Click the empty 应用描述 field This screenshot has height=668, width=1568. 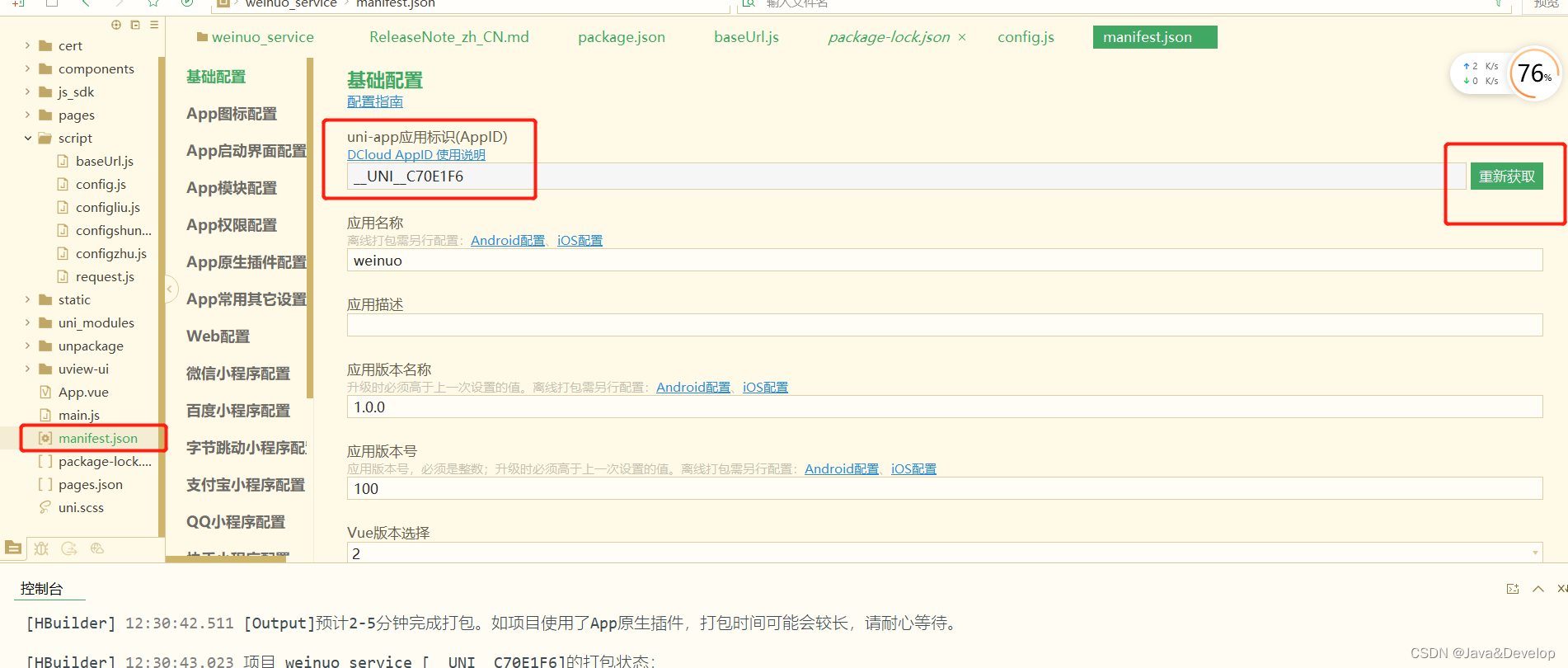coord(945,325)
